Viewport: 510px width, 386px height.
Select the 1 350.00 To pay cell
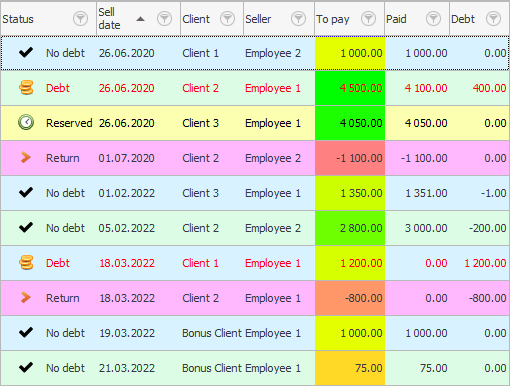[350, 193]
